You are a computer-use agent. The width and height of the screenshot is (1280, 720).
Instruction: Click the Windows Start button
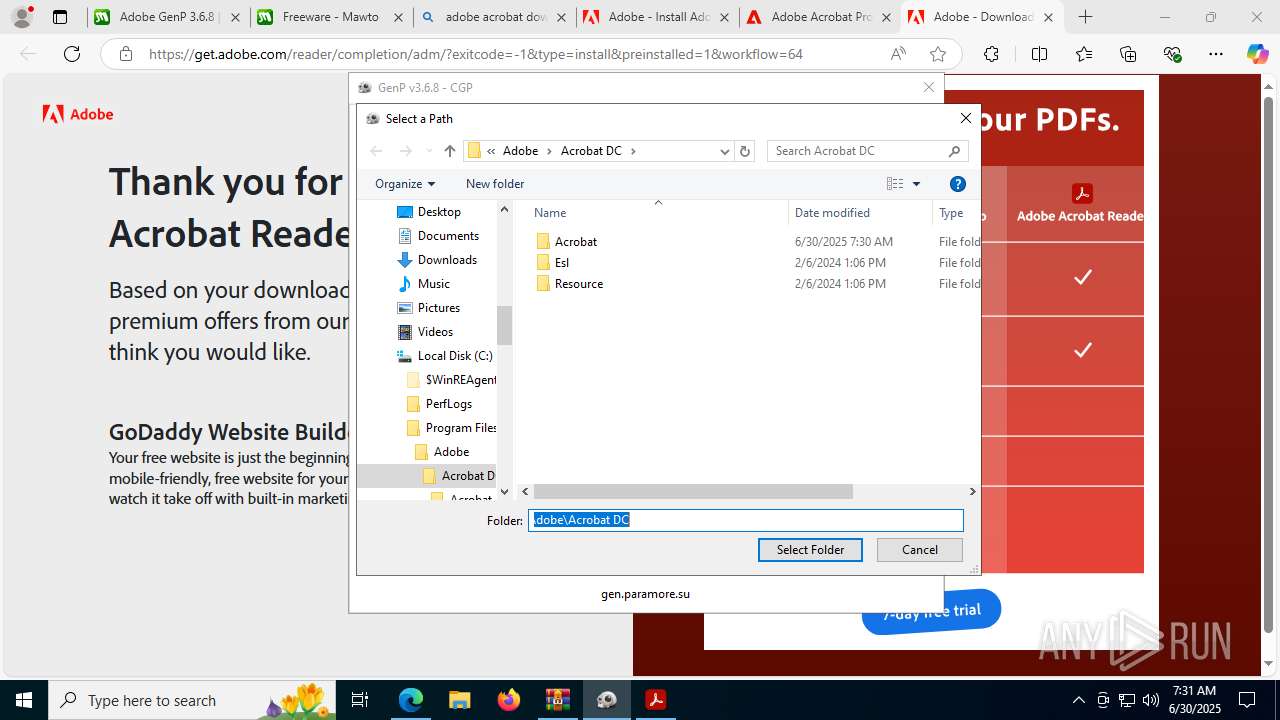(x=23, y=699)
